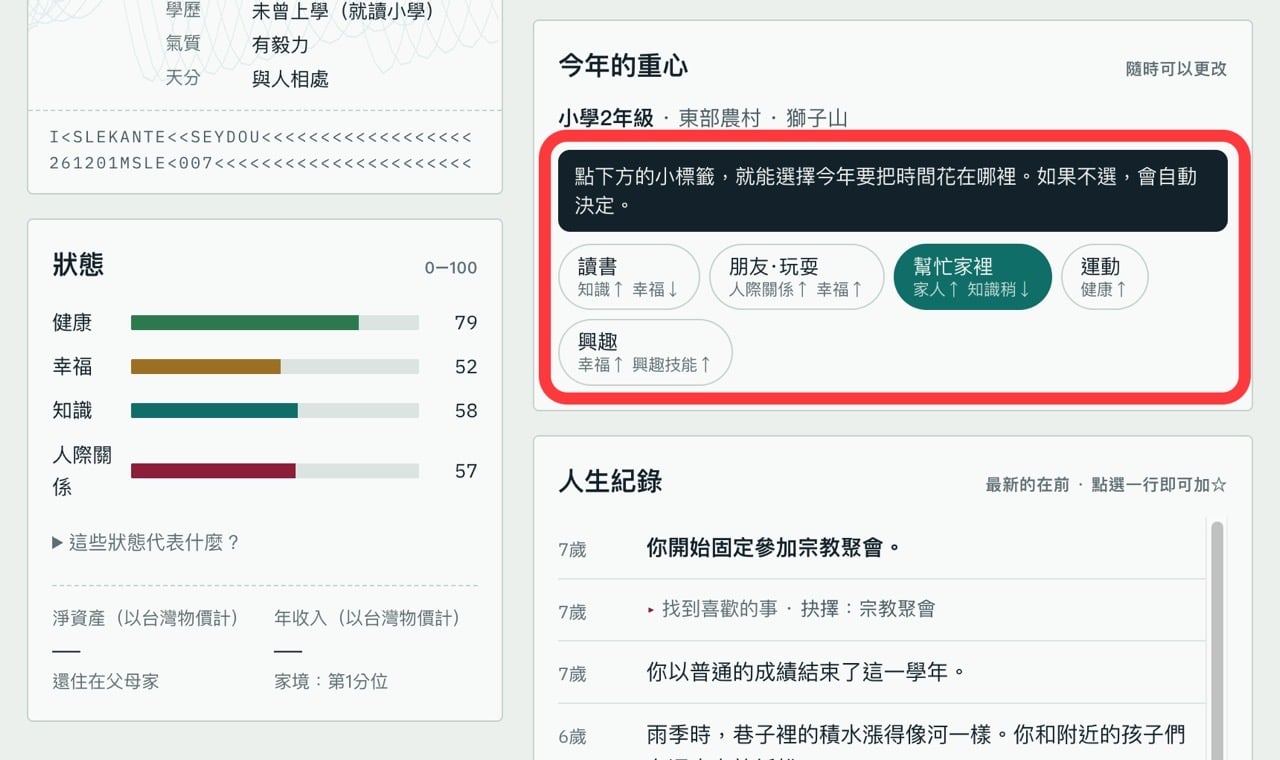This screenshot has height=760, width=1280.
Task: Select the 朋友·玩耍 focus chip
Action: coord(796,277)
